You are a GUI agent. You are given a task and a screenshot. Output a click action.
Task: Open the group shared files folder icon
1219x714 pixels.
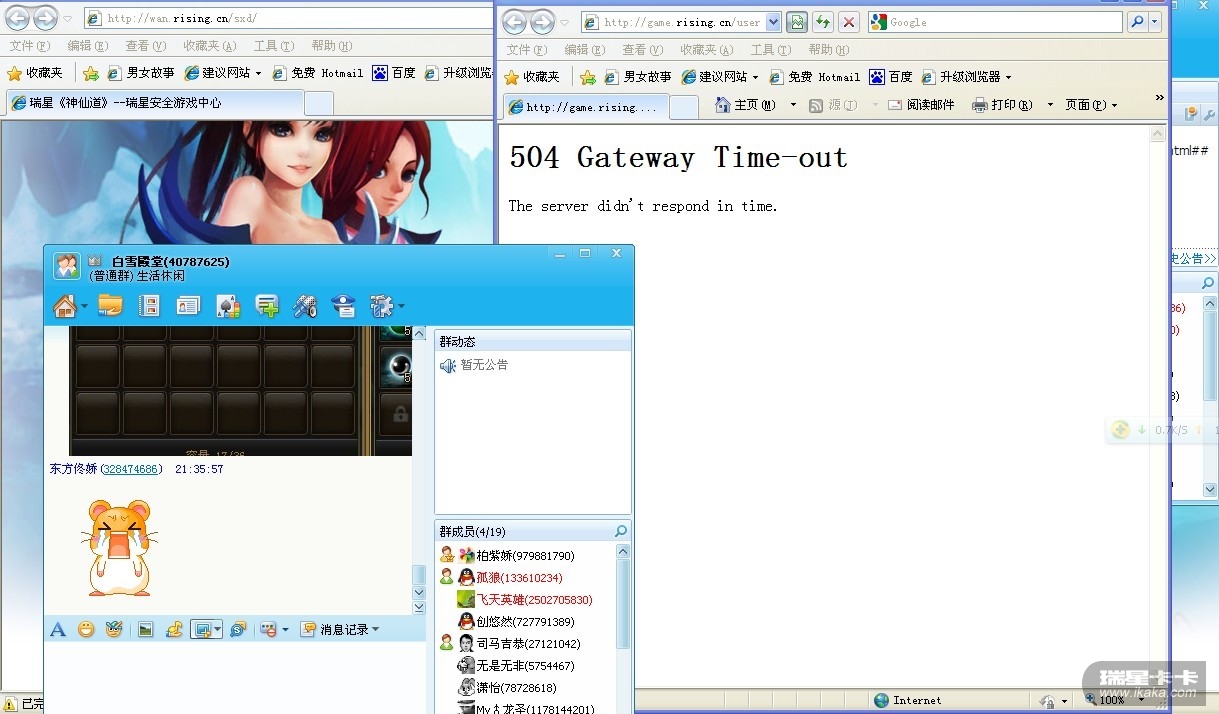pos(110,306)
